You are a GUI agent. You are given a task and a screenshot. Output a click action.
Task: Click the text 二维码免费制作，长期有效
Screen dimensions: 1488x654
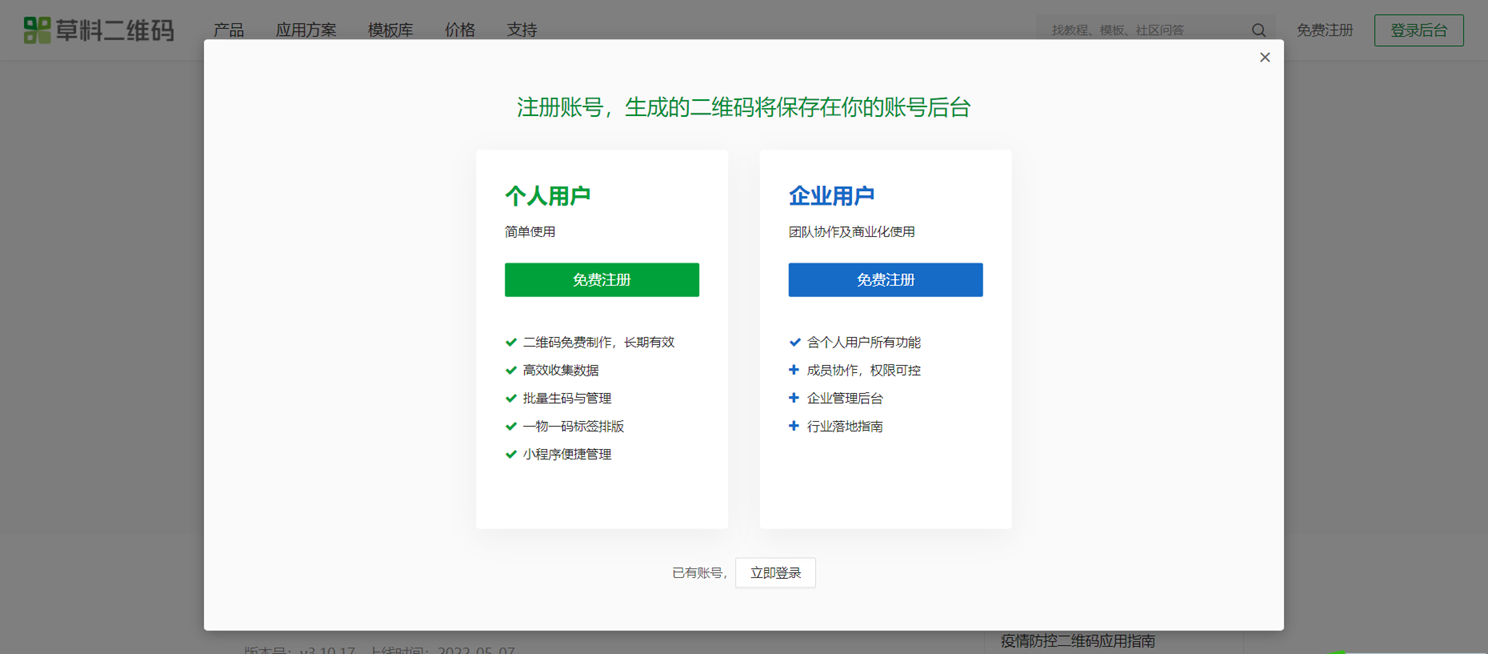coord(599,342)
